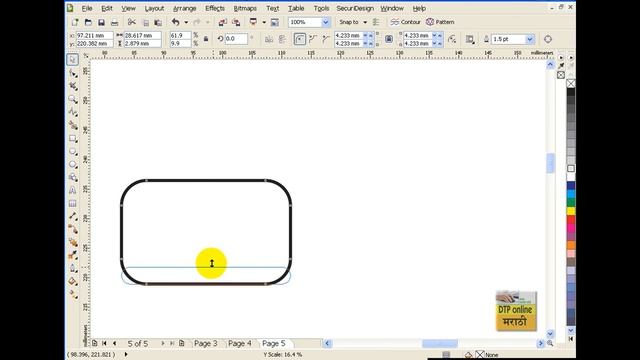Select the Table tool
This screenshot has height=360, width=640.
point(73,203)
